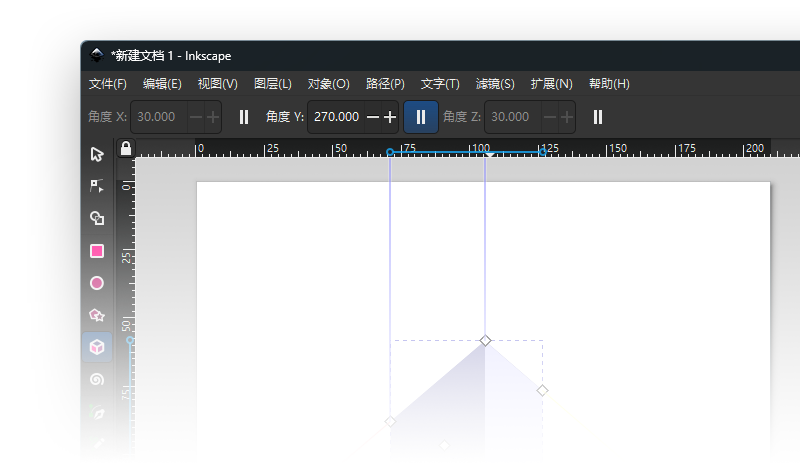800x465 pixels.
Task: Select the Spiral tool
Action: point(97,379)
